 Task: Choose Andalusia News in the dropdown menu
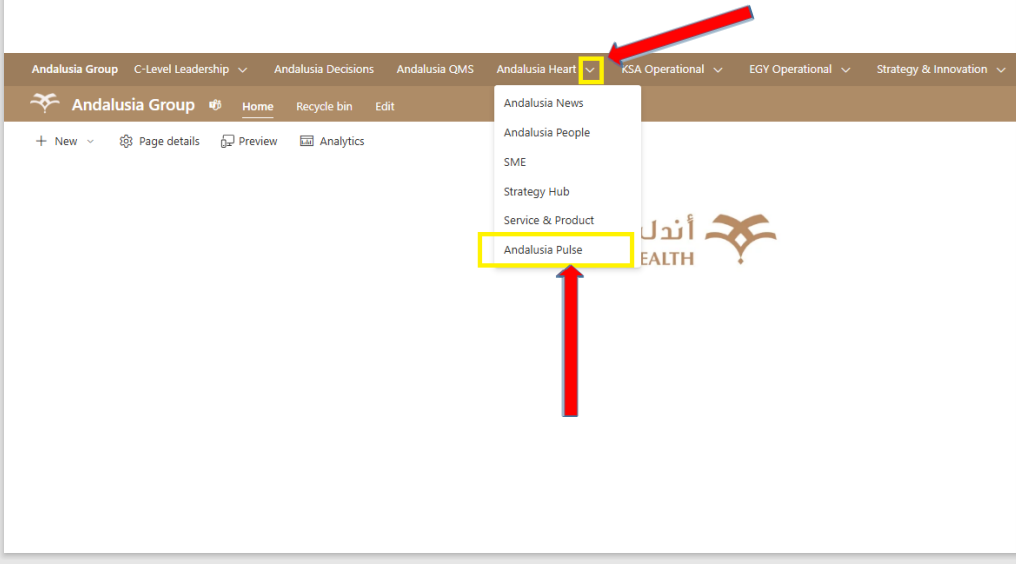543,103
